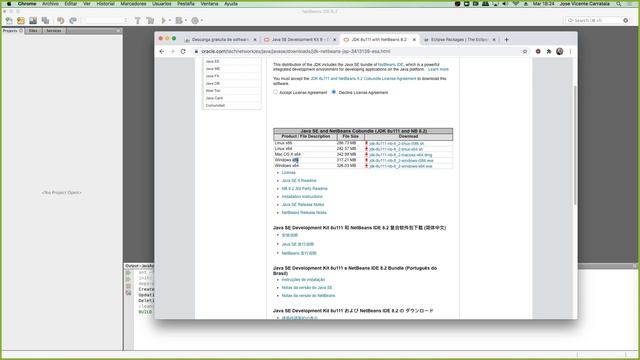The height and width of the screenshot is (360, 640).
Task: Open Archivo menu in menu bar
Action: click(x=50, y=4)
